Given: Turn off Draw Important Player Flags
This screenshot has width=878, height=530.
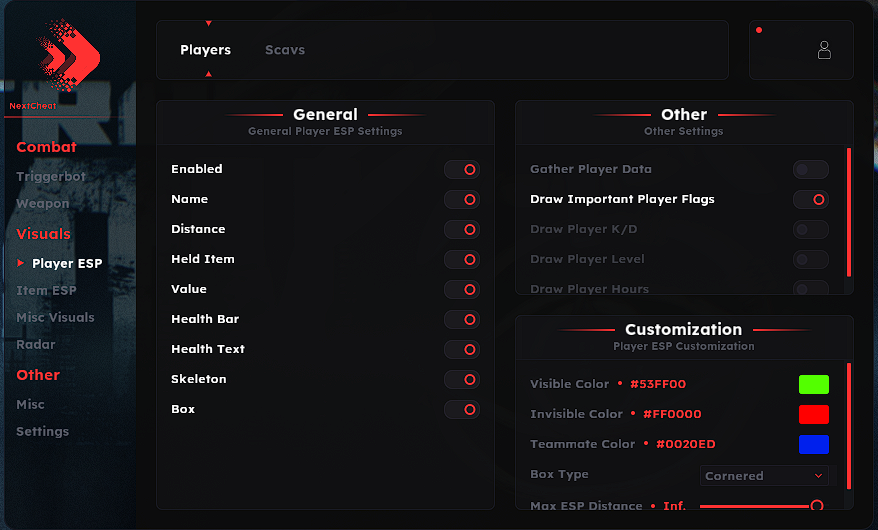Looking at the screenshot, I should coord(811,200).
